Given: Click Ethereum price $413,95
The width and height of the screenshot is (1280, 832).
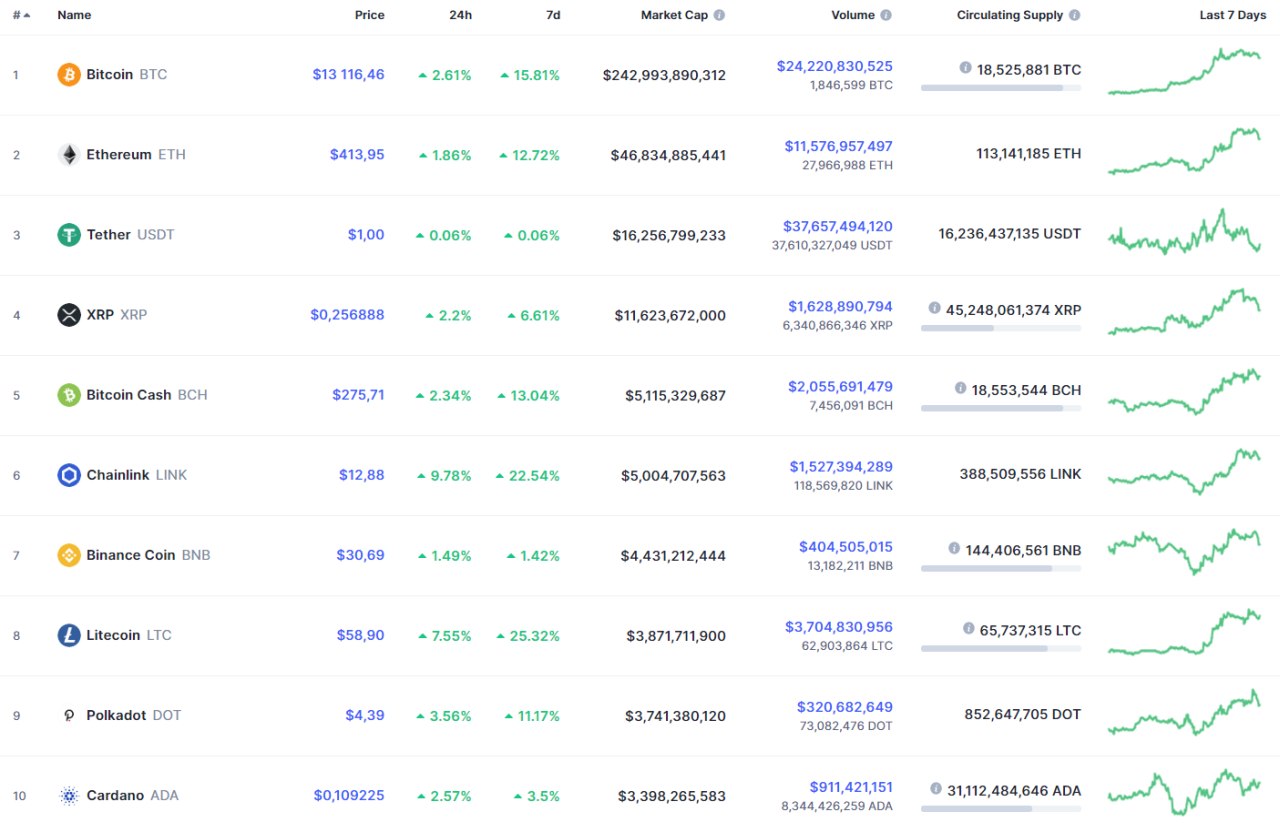Looking at the screenshot, I should click(x=357, y=155).
